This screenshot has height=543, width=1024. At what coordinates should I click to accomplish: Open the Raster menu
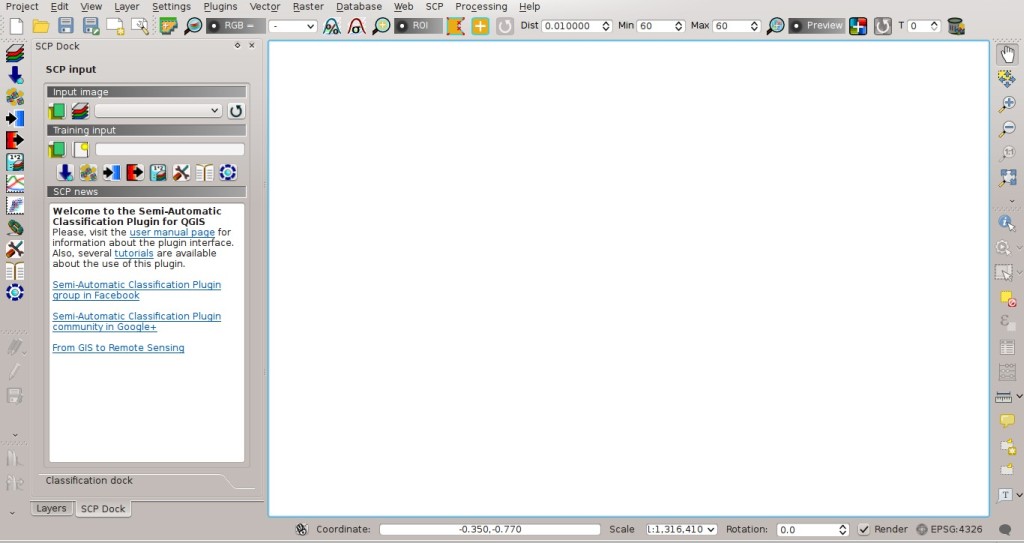(x=308, y=7)
